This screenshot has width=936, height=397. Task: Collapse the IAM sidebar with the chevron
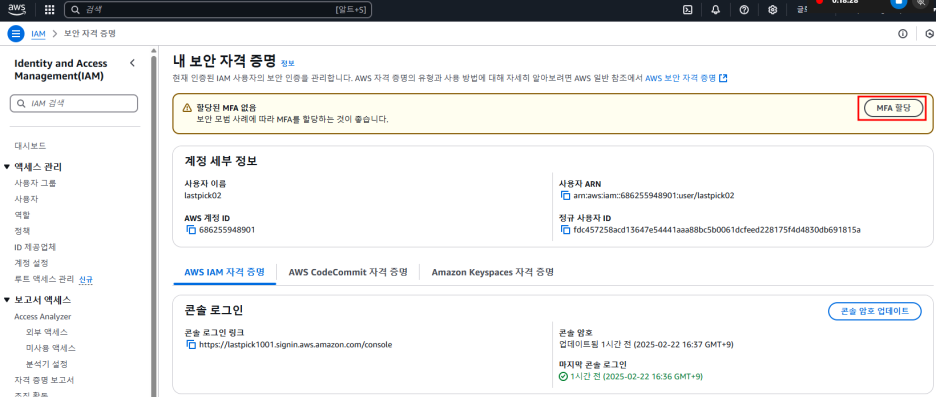[x=133, y=63]
